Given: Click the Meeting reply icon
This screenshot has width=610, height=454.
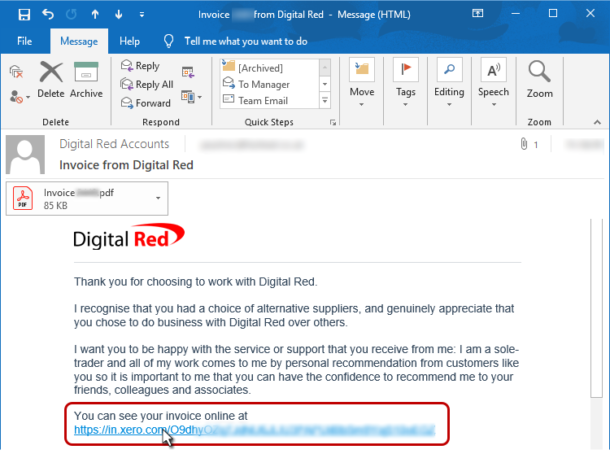Looking at the screenshot, I should [188, 72].
